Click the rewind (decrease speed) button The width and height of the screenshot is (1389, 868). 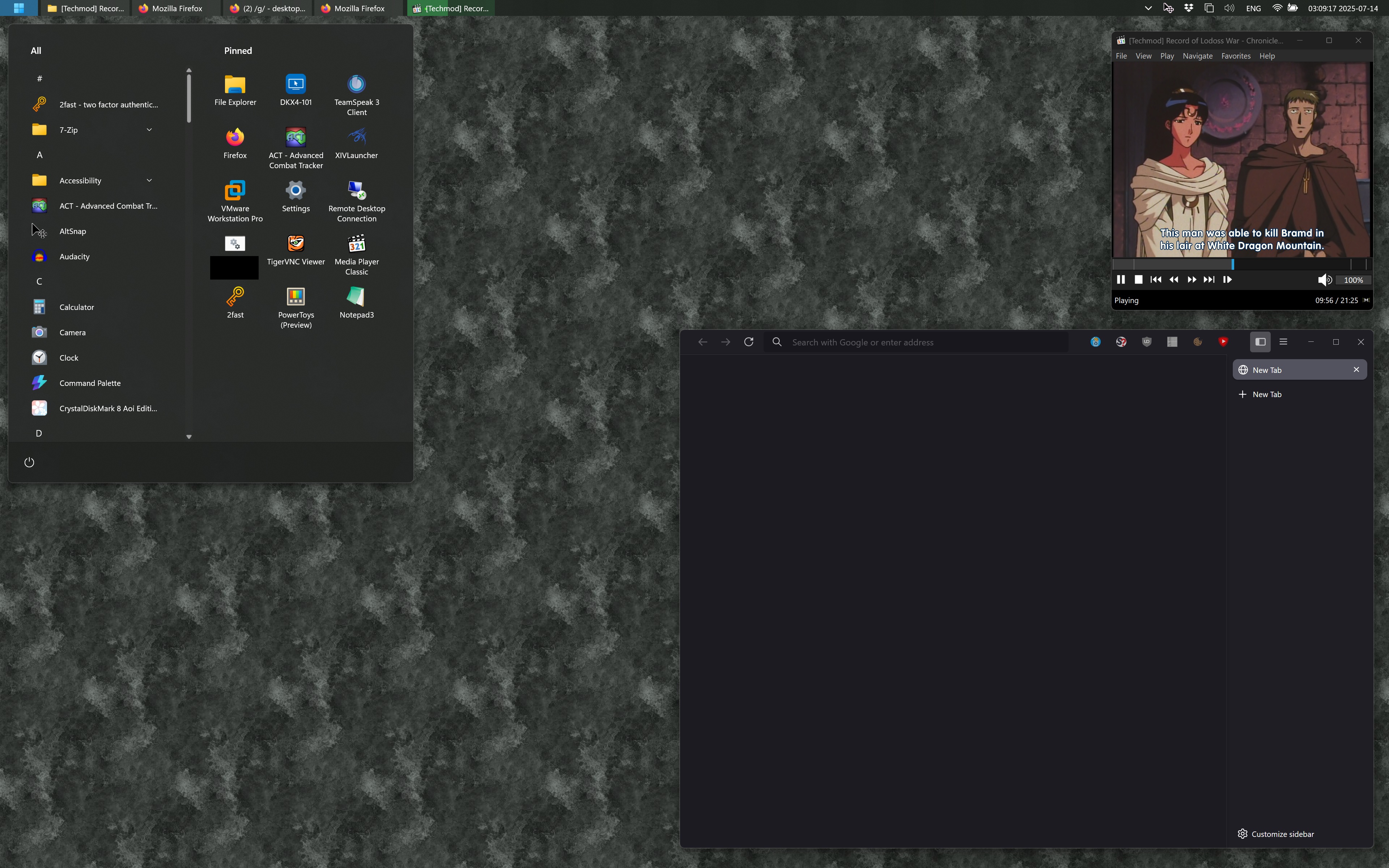tap(1174, 280)
